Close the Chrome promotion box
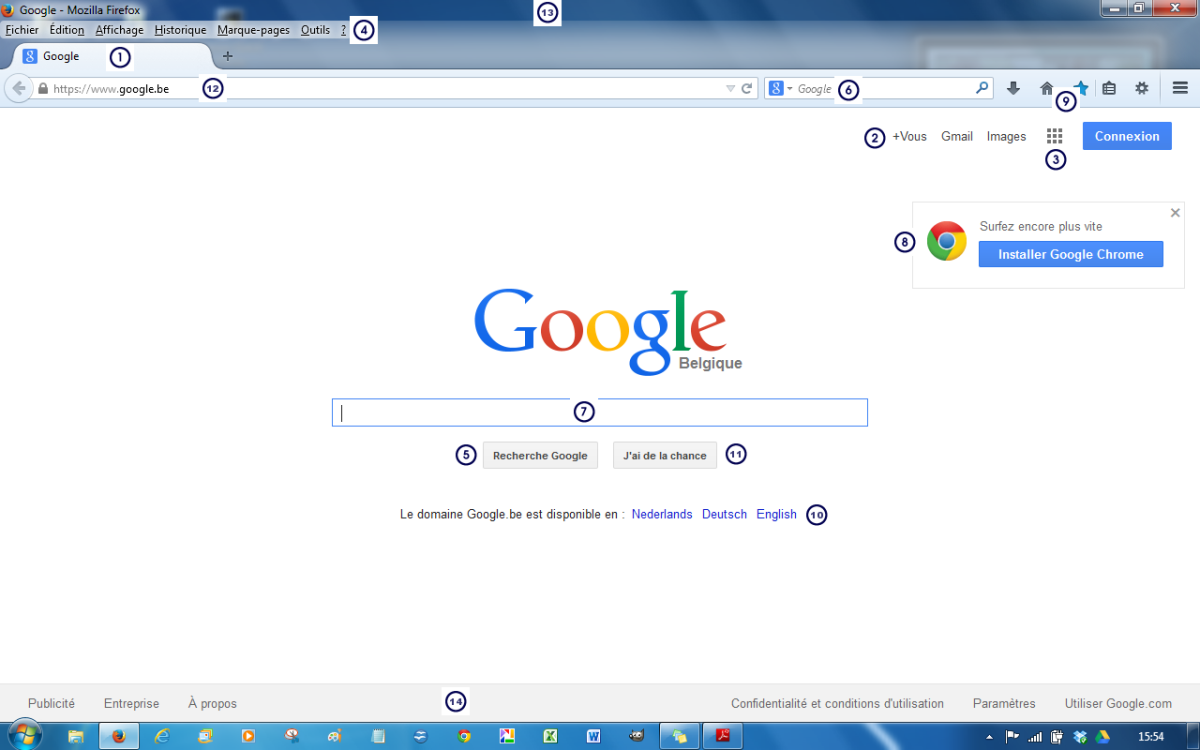Image resolution: width=1200 pixels, height=750 pixels. coord(1175,212)
